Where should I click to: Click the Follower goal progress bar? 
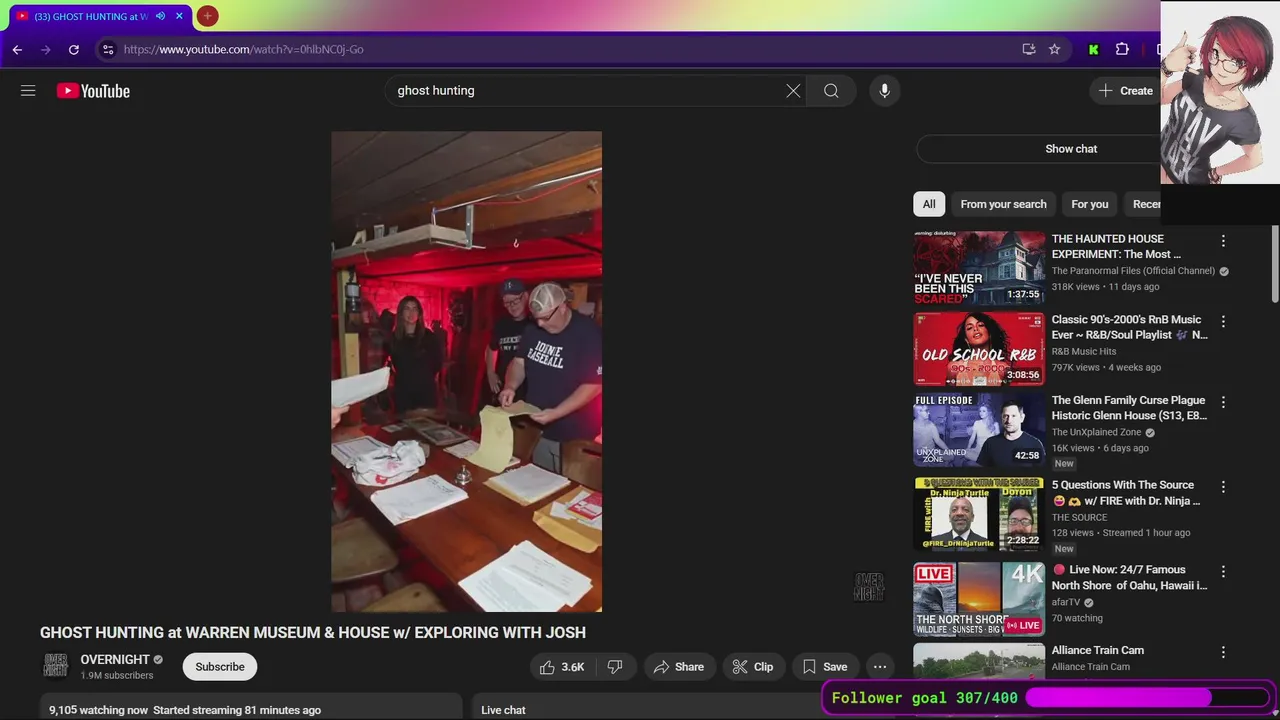(1147, 698)
